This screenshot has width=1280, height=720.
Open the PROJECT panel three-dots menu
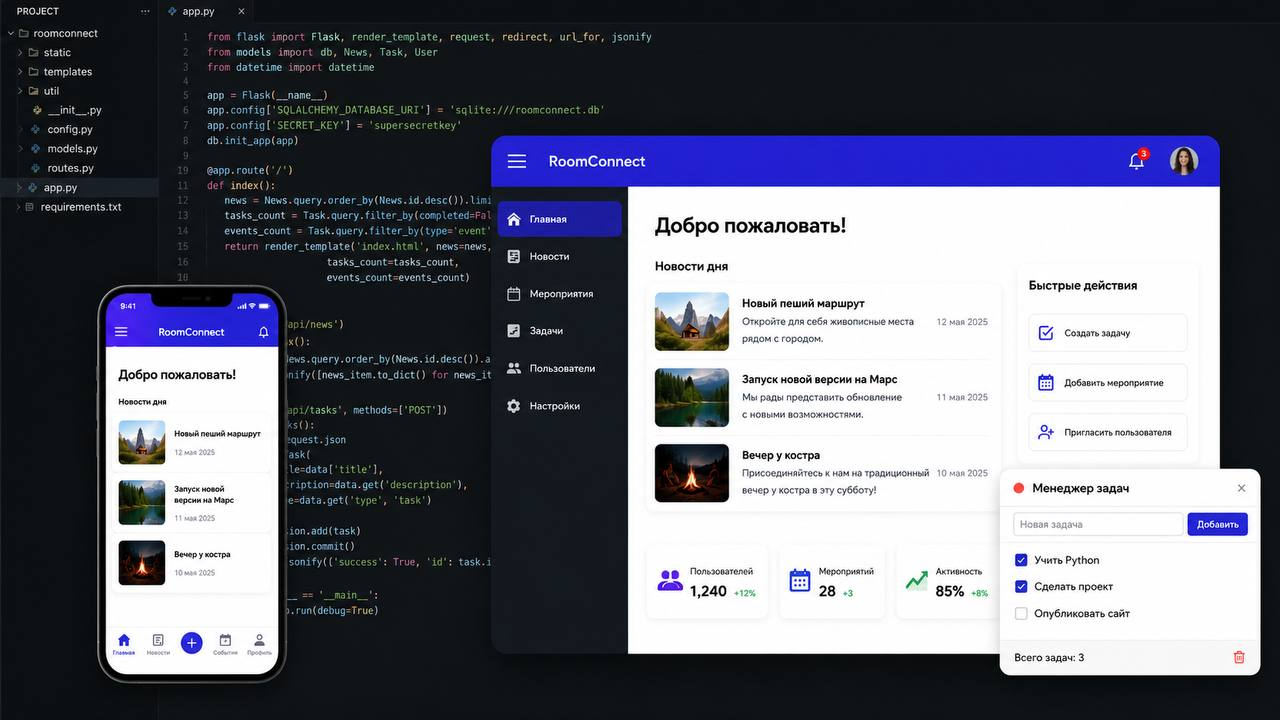(145, 11)
